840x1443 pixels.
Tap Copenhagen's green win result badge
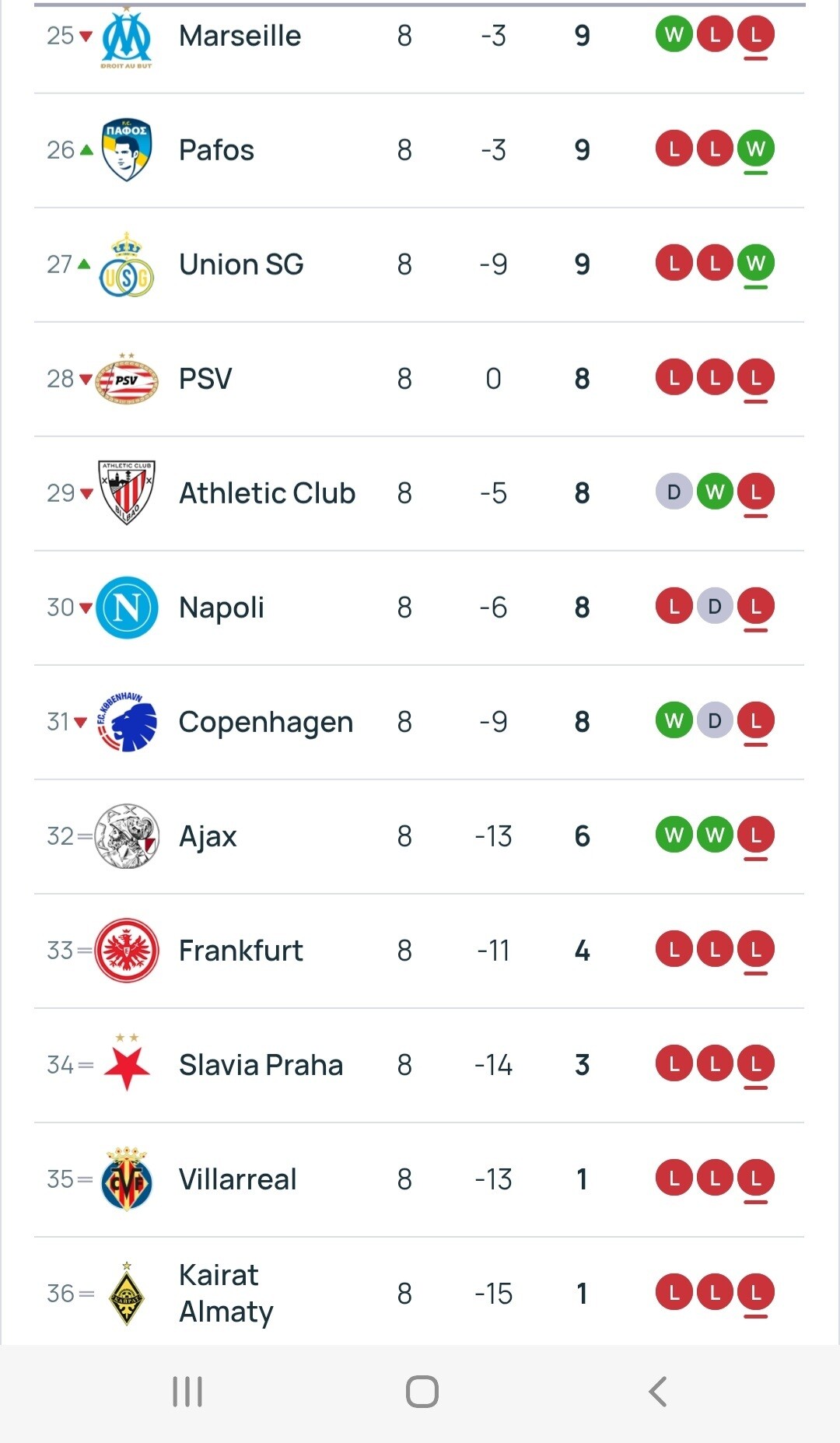674,721
